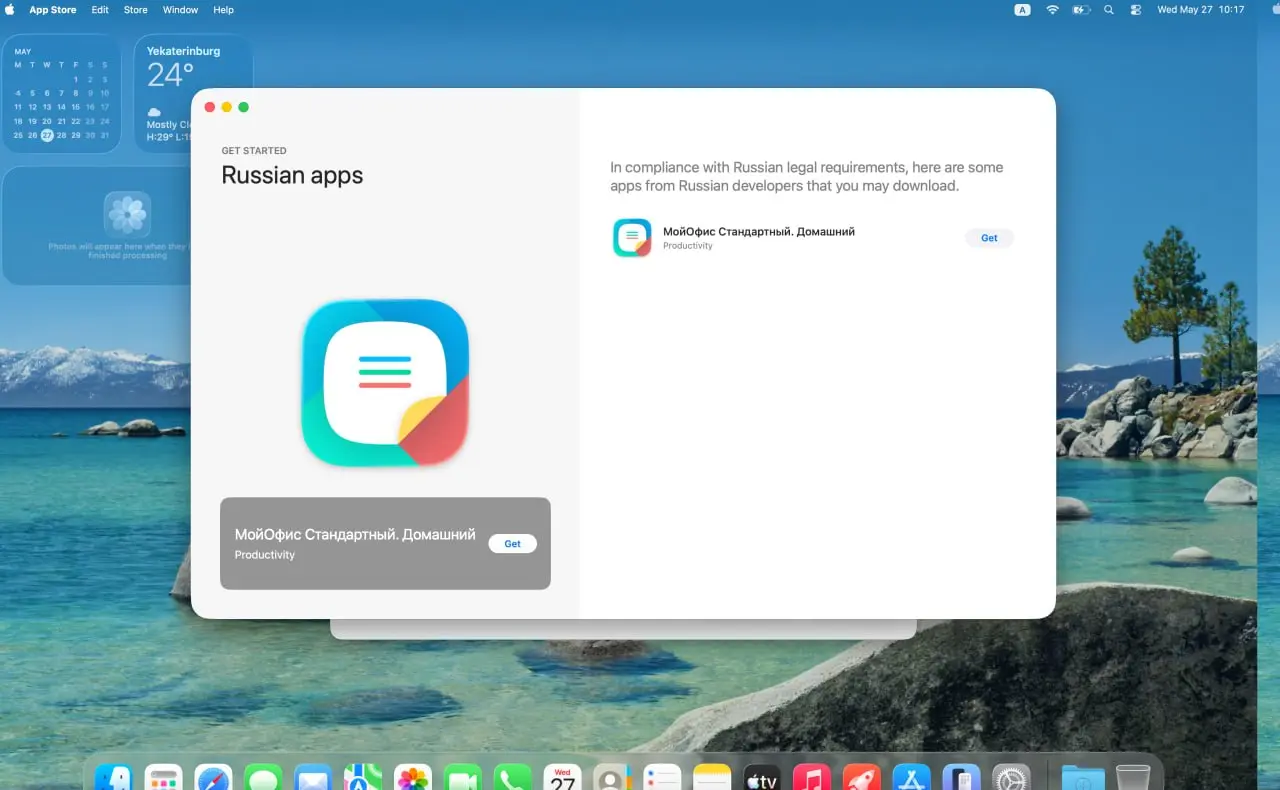
Task: Open the red rocket app in the Dock
Action: coord(861,779)
